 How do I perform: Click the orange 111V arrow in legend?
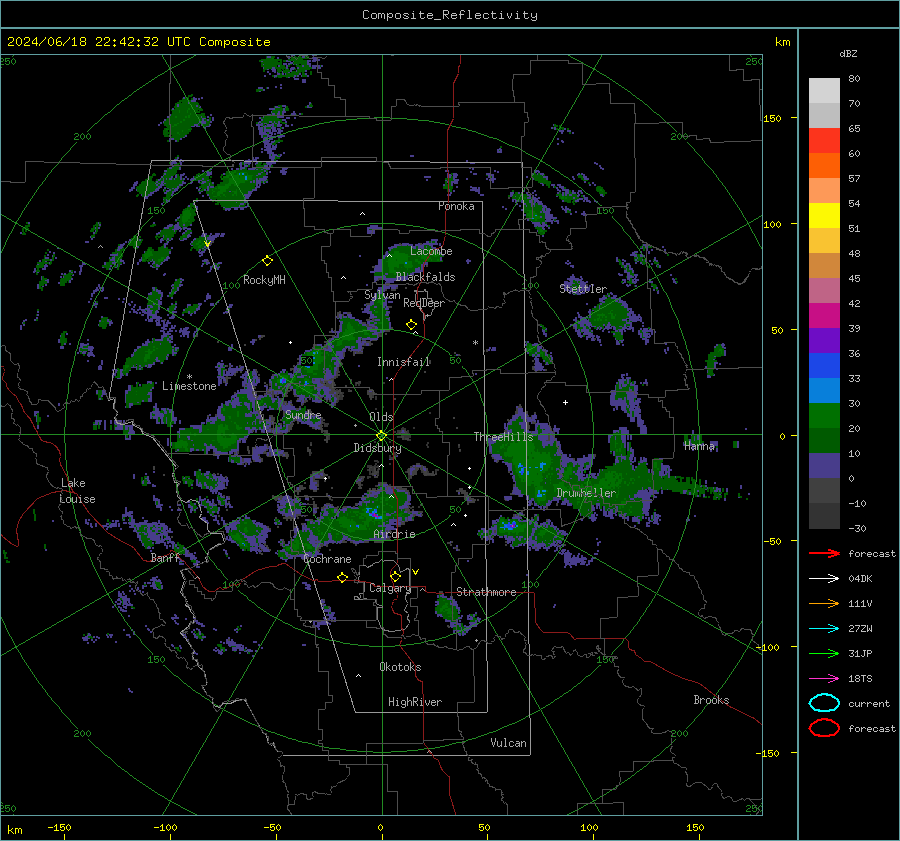pos(824,603)
